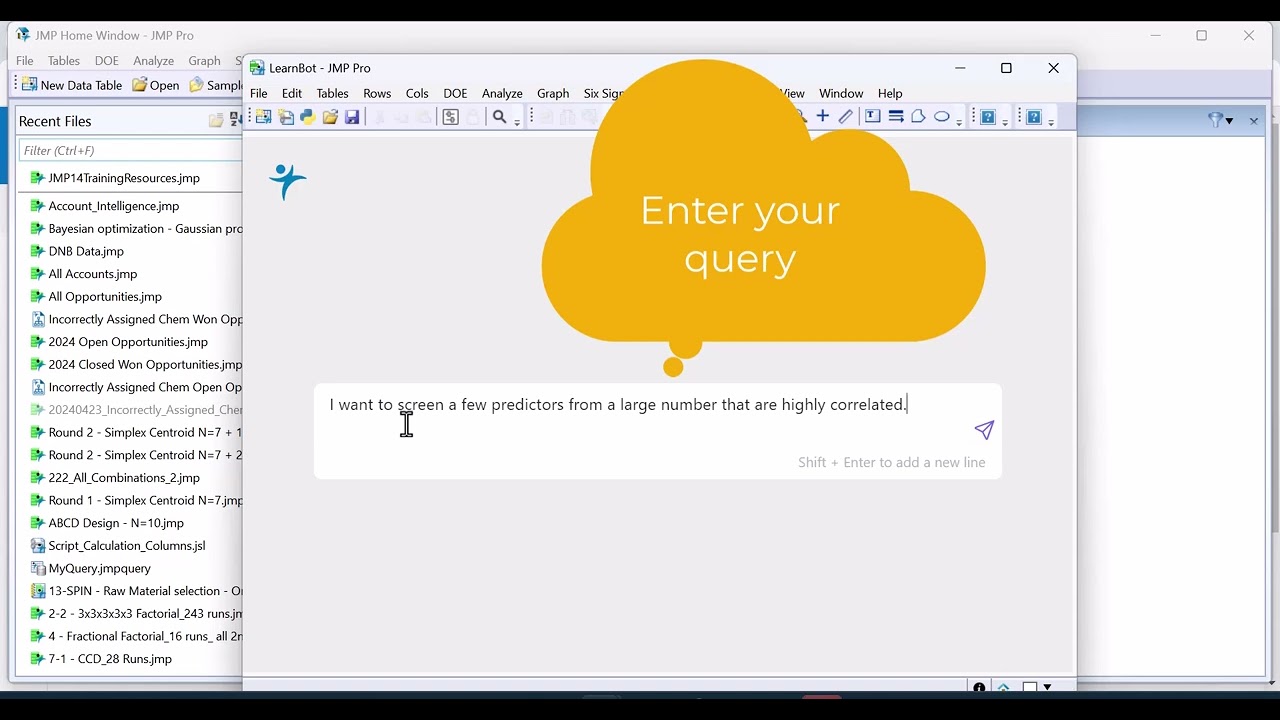Open the Edit menu in LearnBot window
This screenshot has width=1280, height=720.
(292, 94)
